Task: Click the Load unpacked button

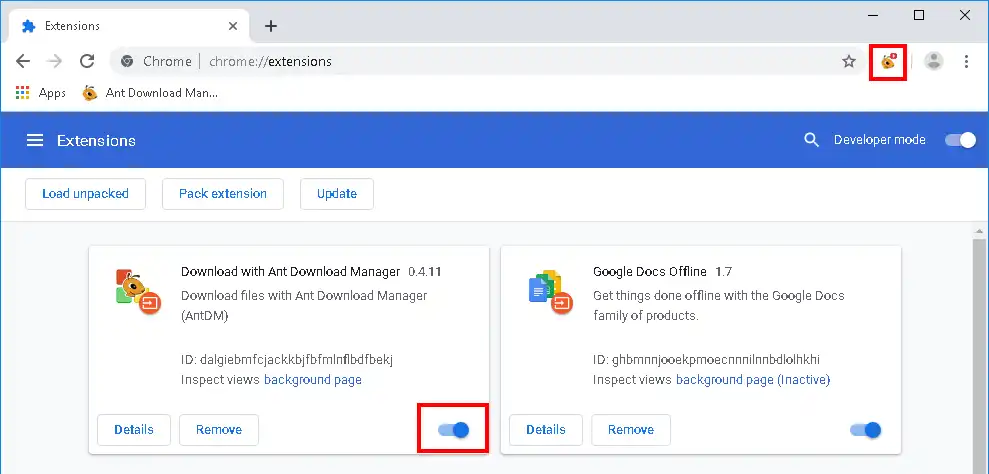Action: [85, 194]
